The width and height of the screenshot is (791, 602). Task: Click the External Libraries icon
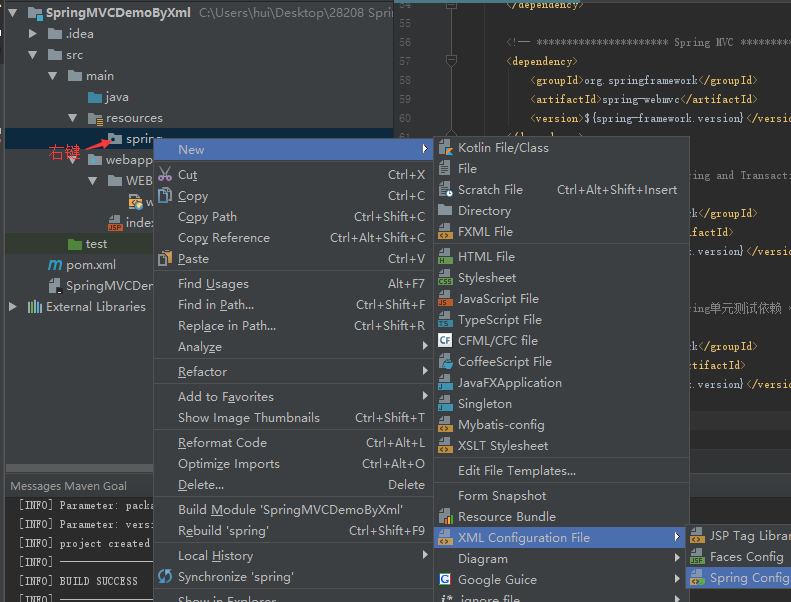[x=35, y=307]
